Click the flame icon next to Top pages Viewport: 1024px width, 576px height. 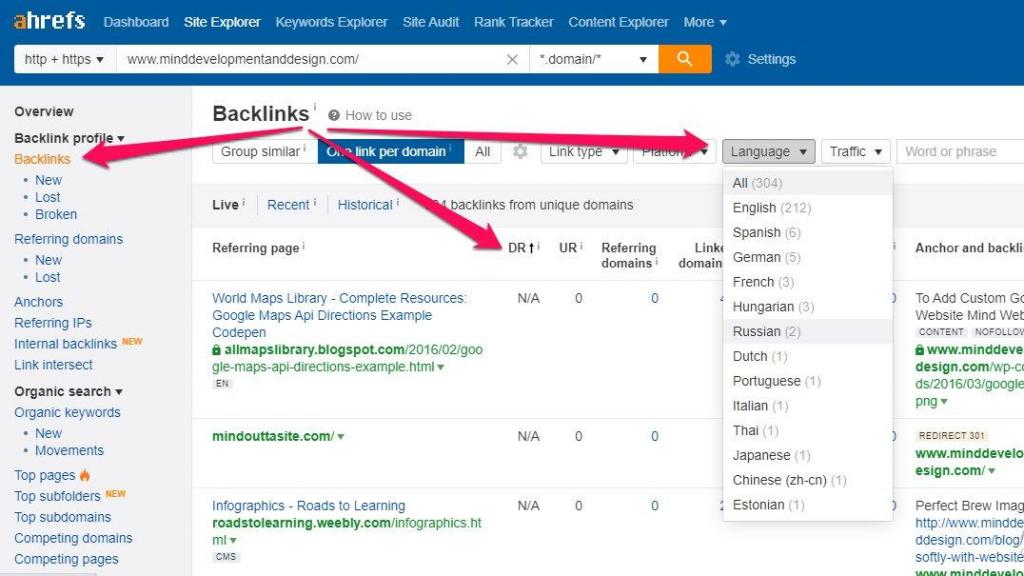pyautogui.click(x=85, y=475)
